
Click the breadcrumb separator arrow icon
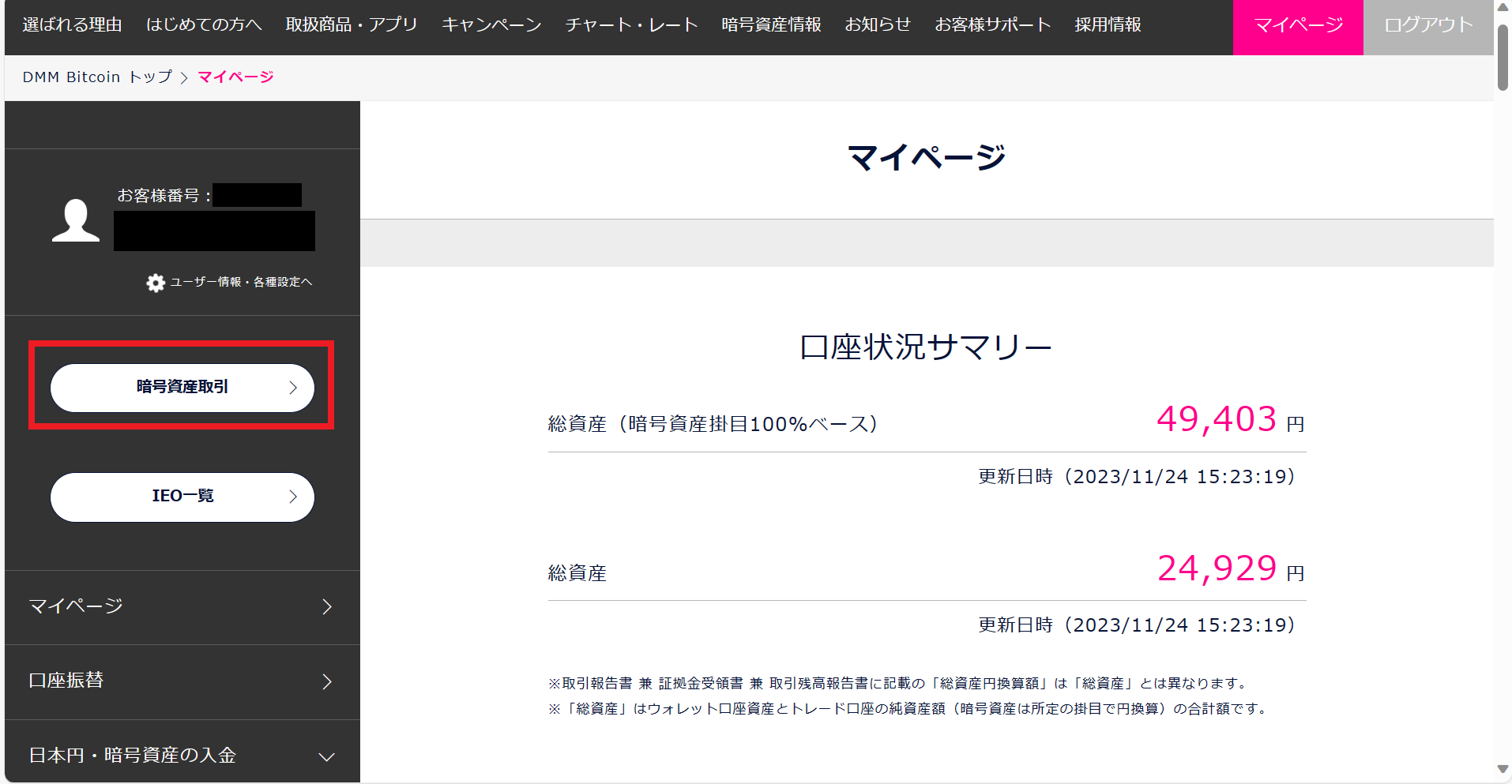point(184,77)
